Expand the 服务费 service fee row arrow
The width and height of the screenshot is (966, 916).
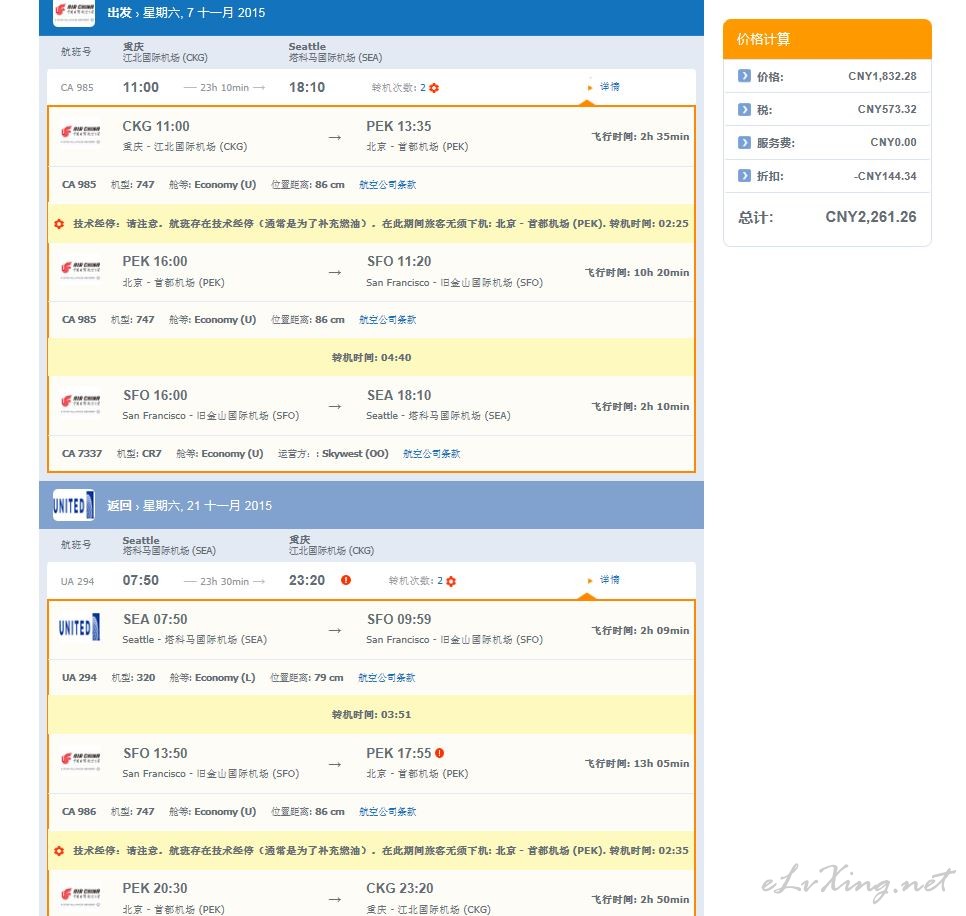tap(744, 142)
